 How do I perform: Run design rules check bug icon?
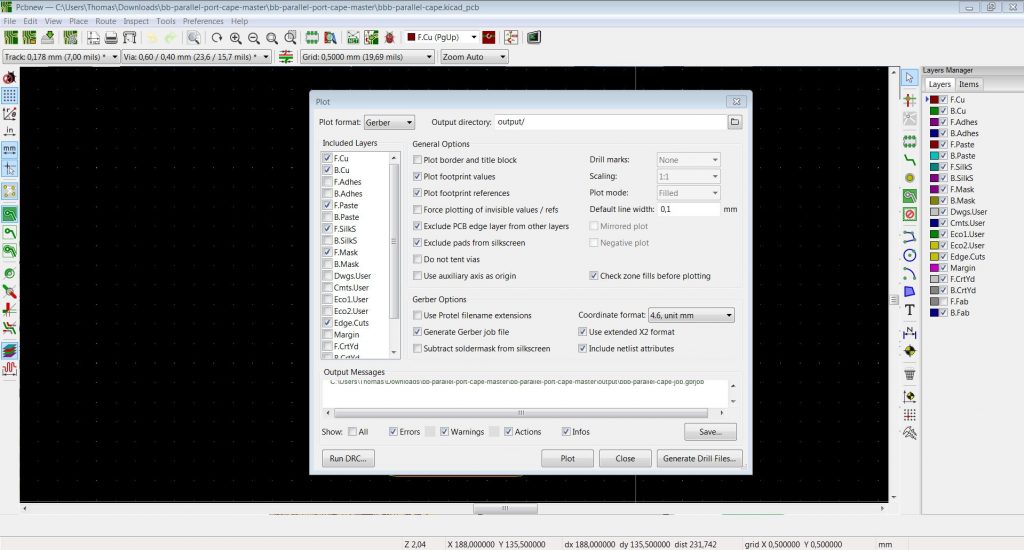pyautogui.click(x=389, y=38)
